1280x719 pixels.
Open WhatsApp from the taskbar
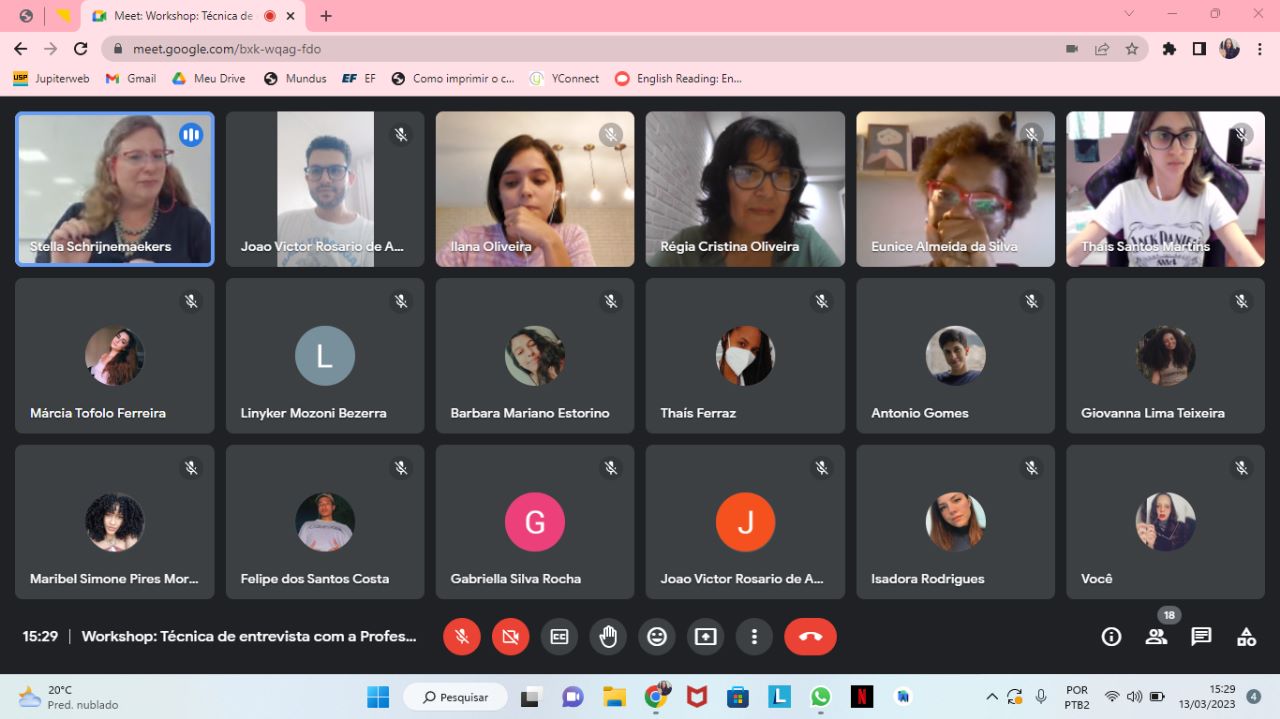820,697
